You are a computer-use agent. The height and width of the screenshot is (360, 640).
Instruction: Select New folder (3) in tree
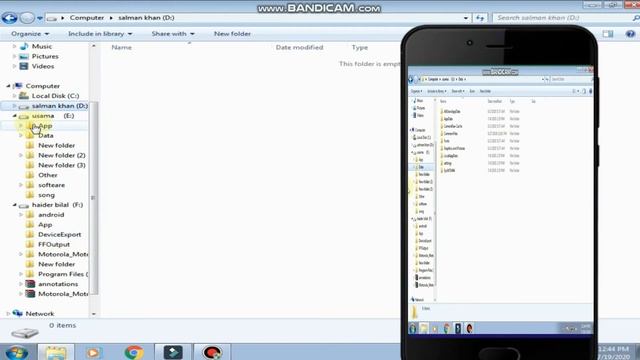click(x=62, y=165)
